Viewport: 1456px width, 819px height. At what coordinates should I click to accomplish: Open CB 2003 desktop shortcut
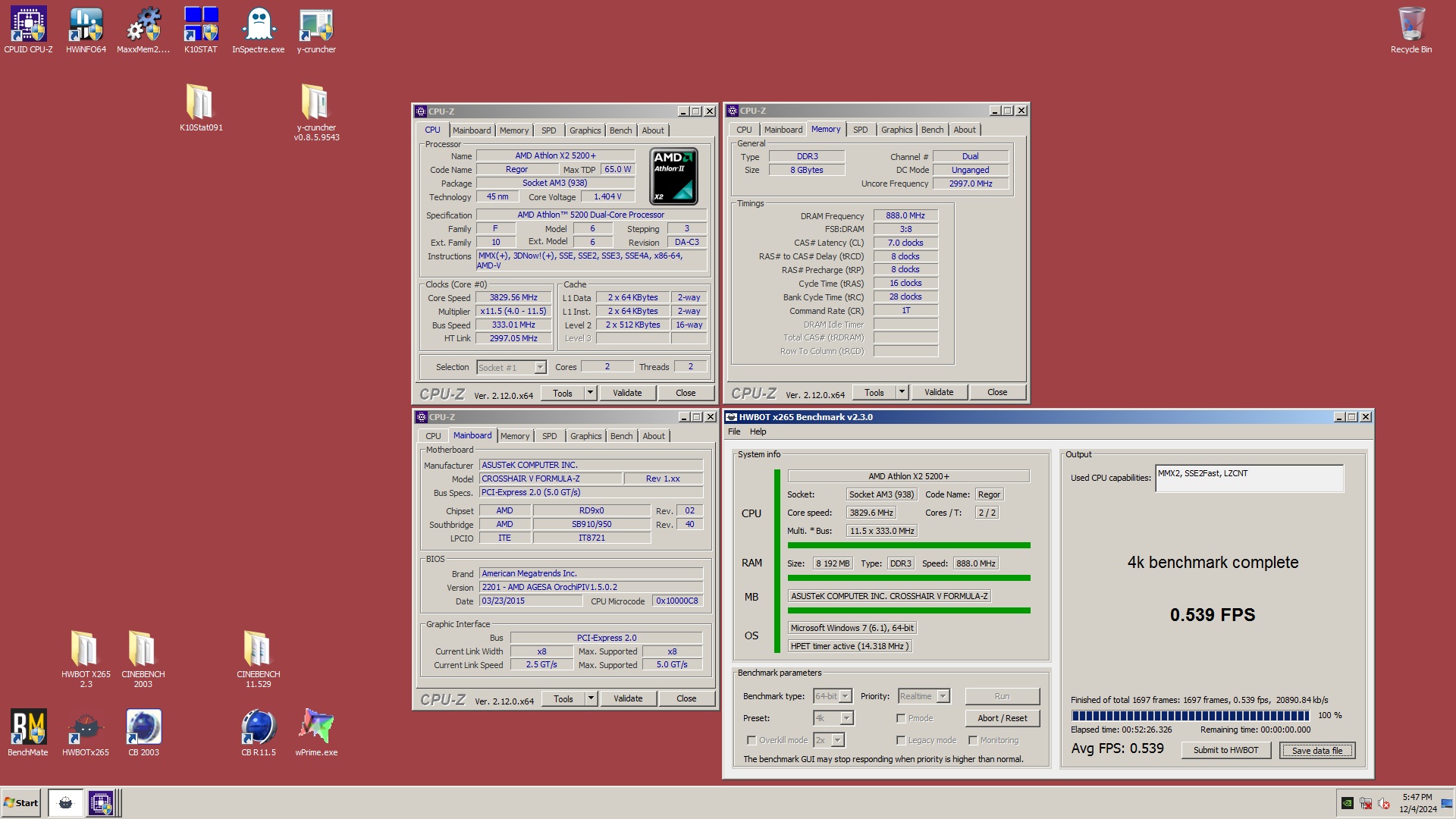(x=143, y=733)
